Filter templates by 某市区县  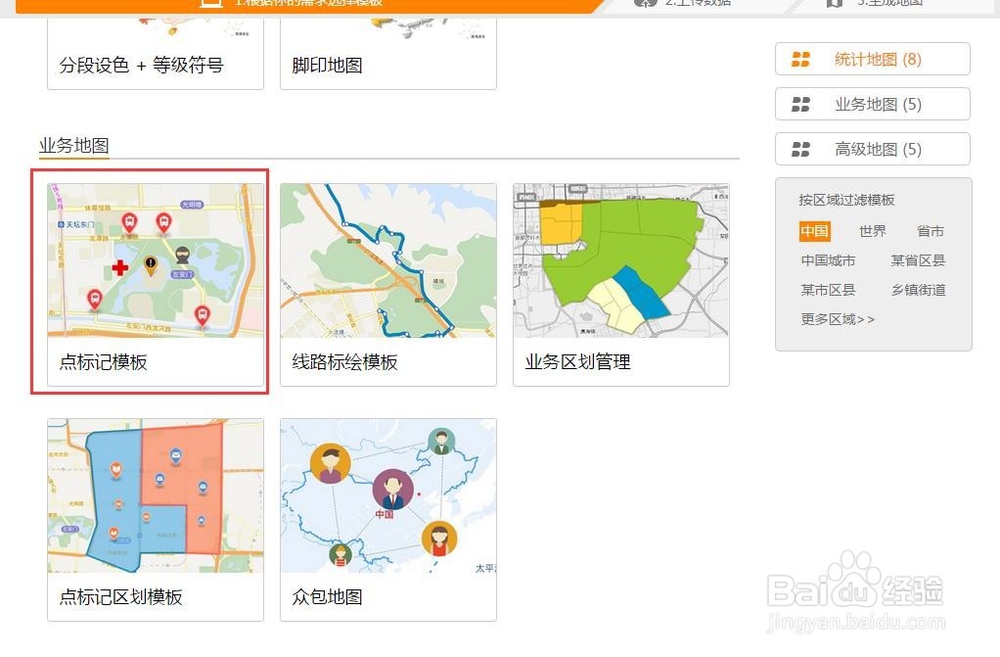click(828, 290)
